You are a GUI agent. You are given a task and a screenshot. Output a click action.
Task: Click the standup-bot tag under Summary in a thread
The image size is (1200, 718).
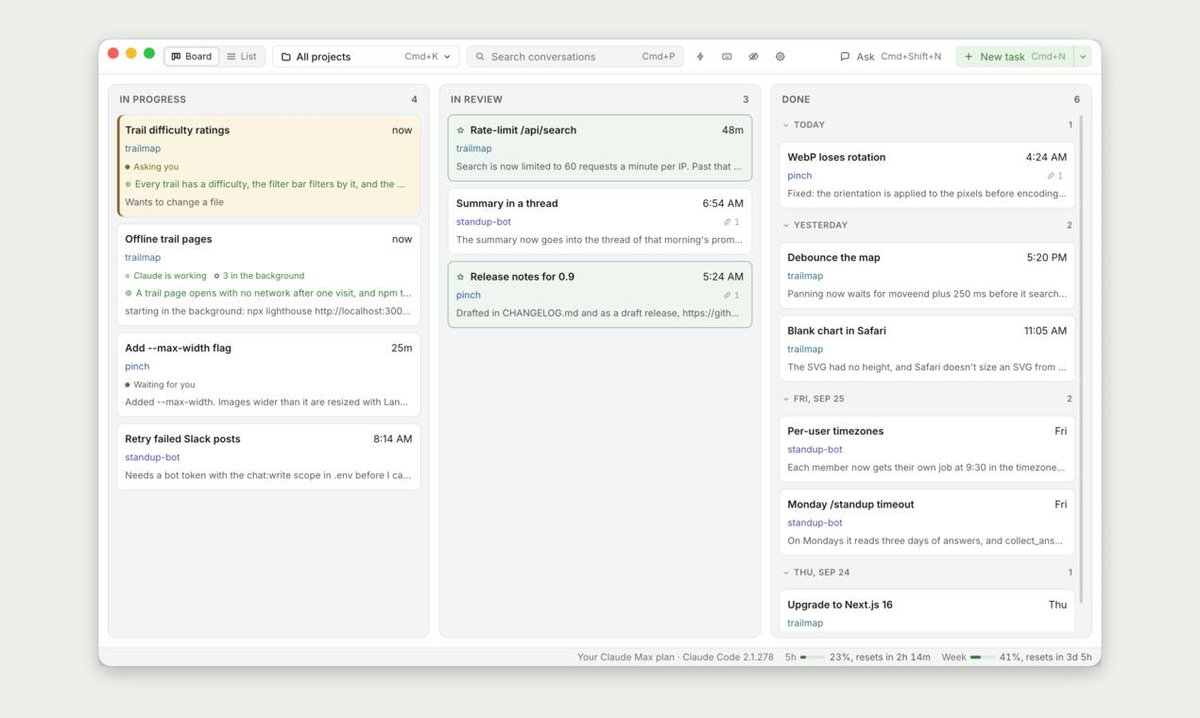click(485, 222)
